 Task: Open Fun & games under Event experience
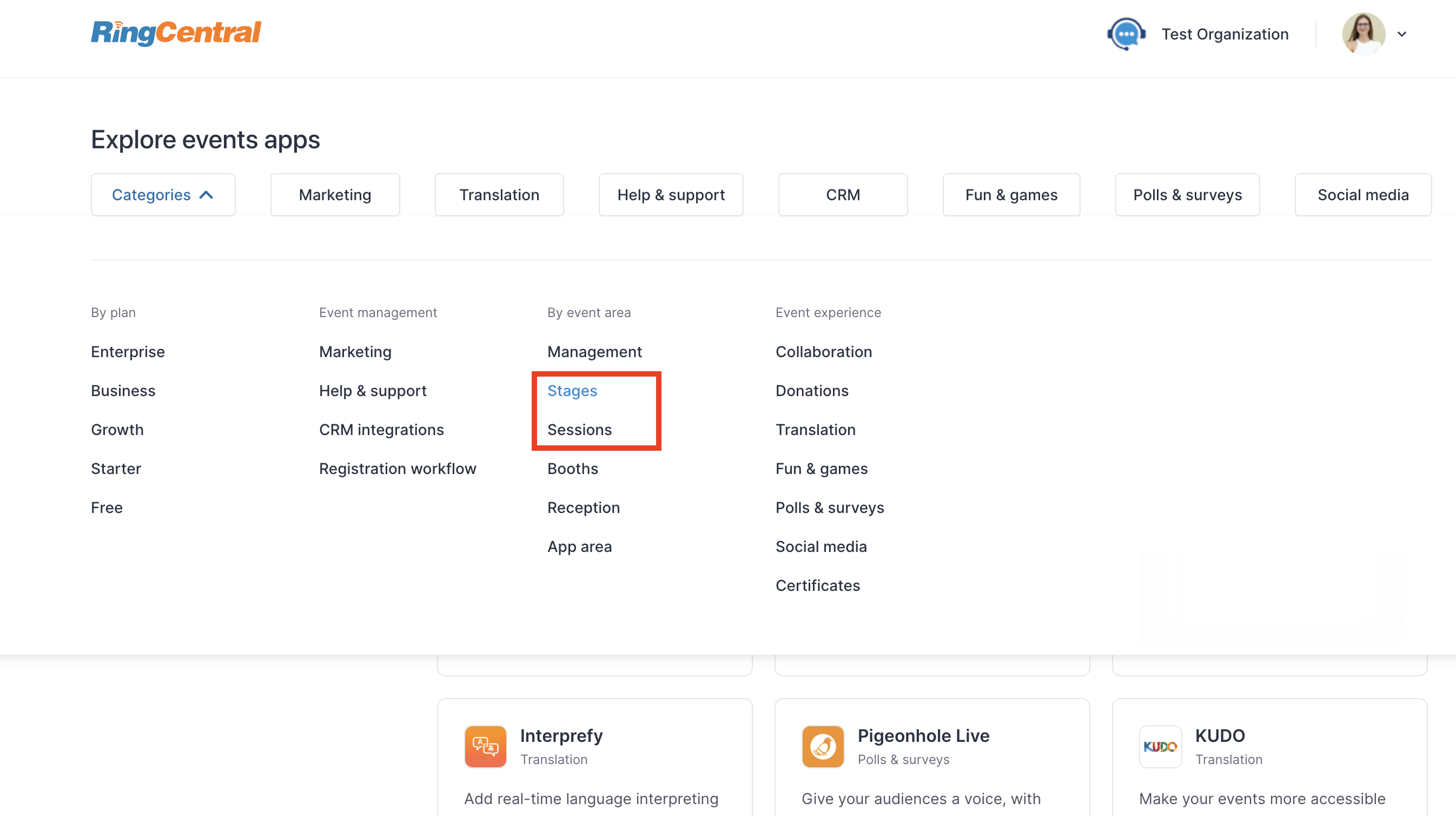click(821, 469)
